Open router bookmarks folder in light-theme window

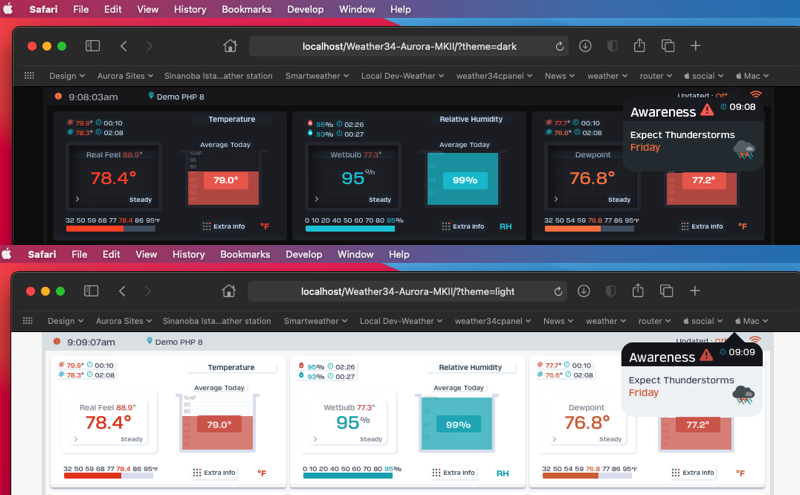point(654,321)
